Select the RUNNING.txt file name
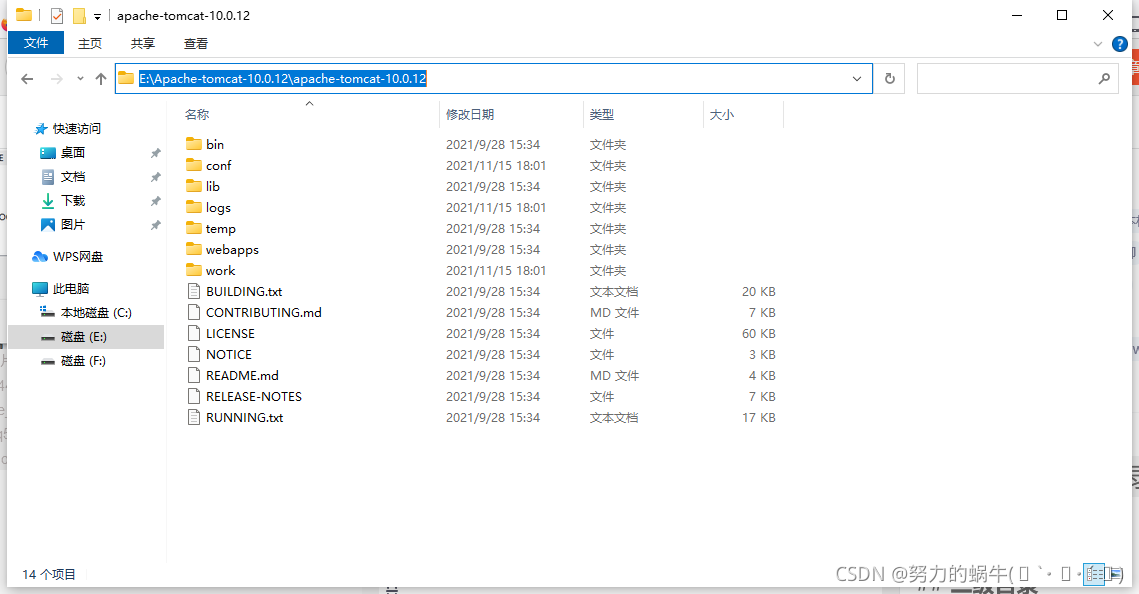Image resolution: width=1139 pixels, height=594 pixels. tap(245, 418)
